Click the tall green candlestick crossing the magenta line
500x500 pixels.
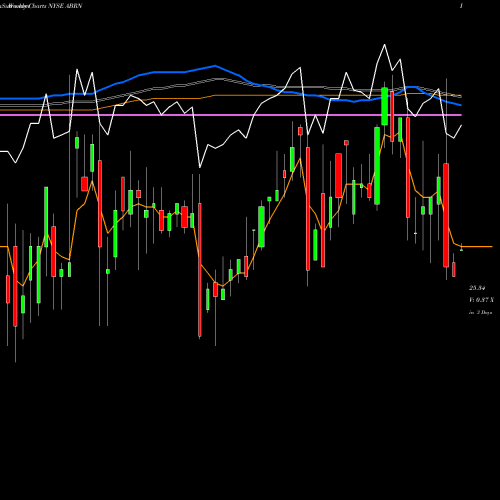(x=385, y=106)
